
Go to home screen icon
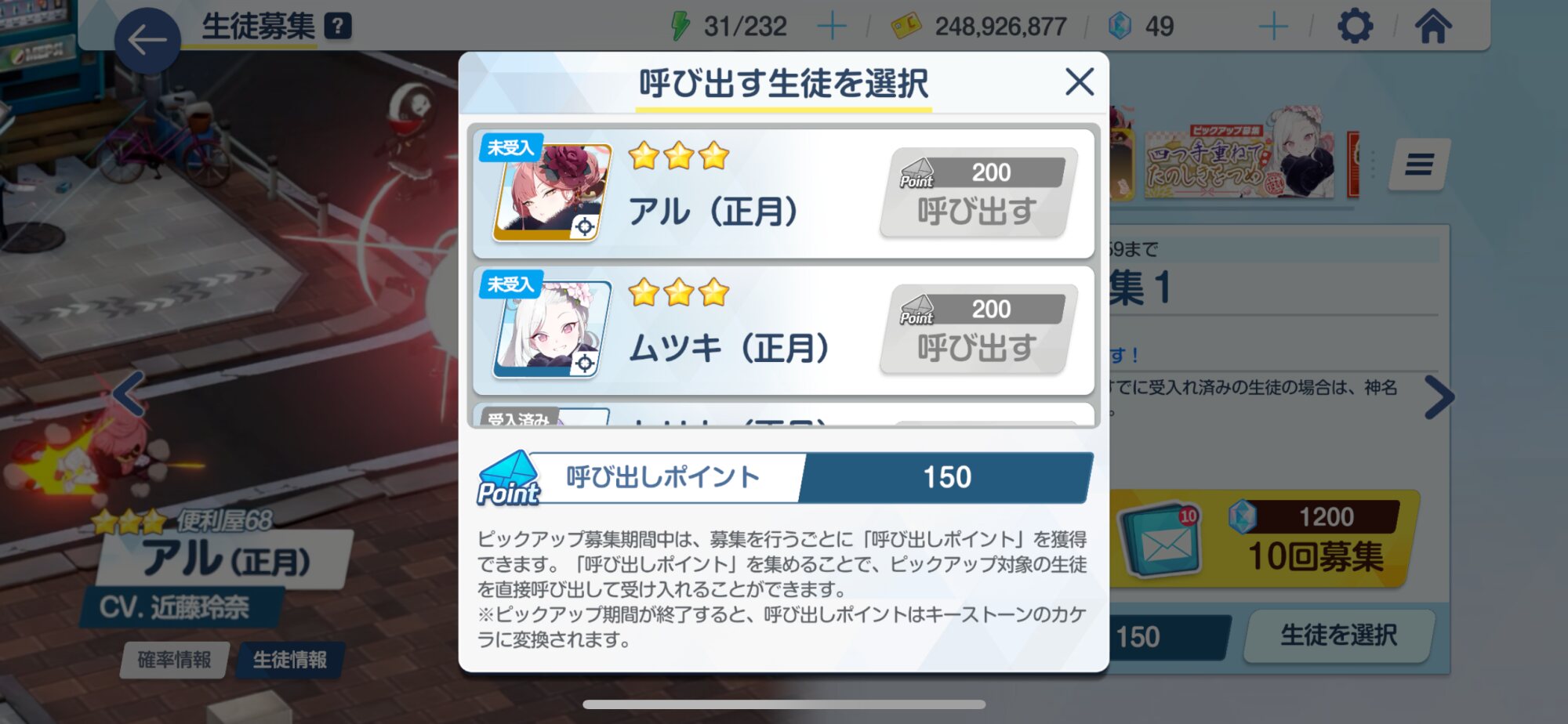[x=1433, y=26]
